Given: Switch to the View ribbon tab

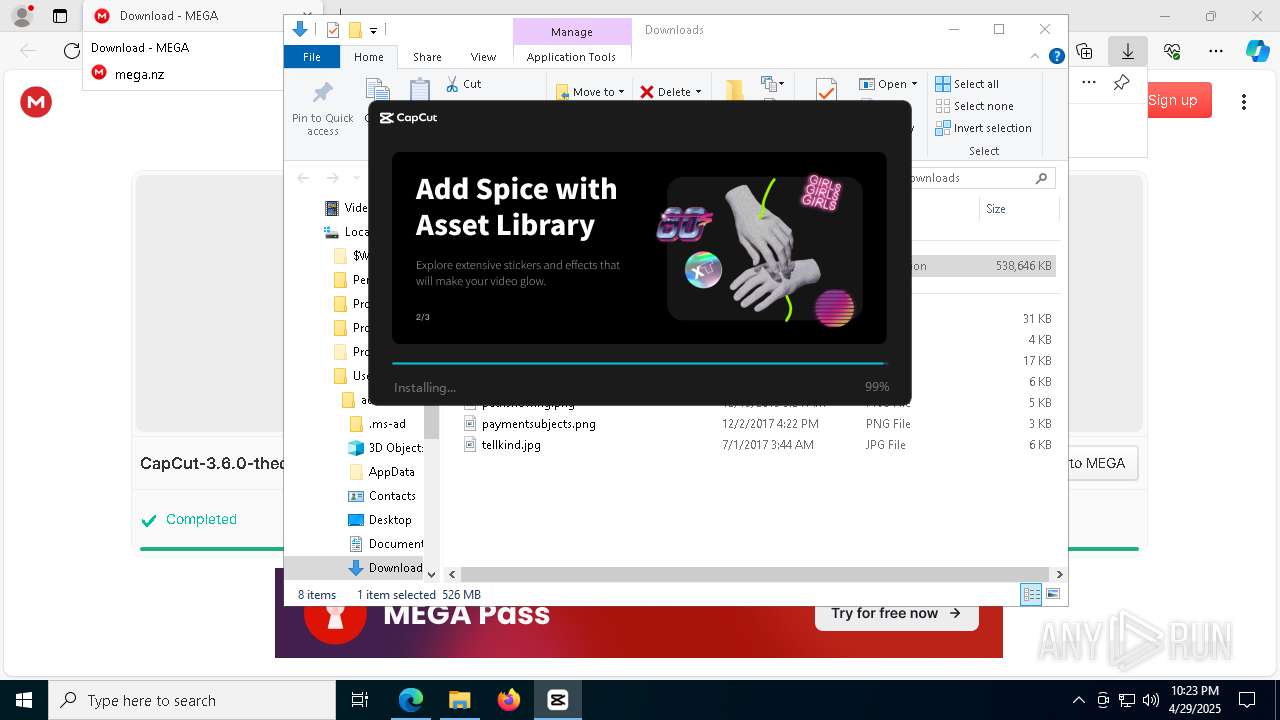Looking at the screenshot, I should (x=483, y=57).
